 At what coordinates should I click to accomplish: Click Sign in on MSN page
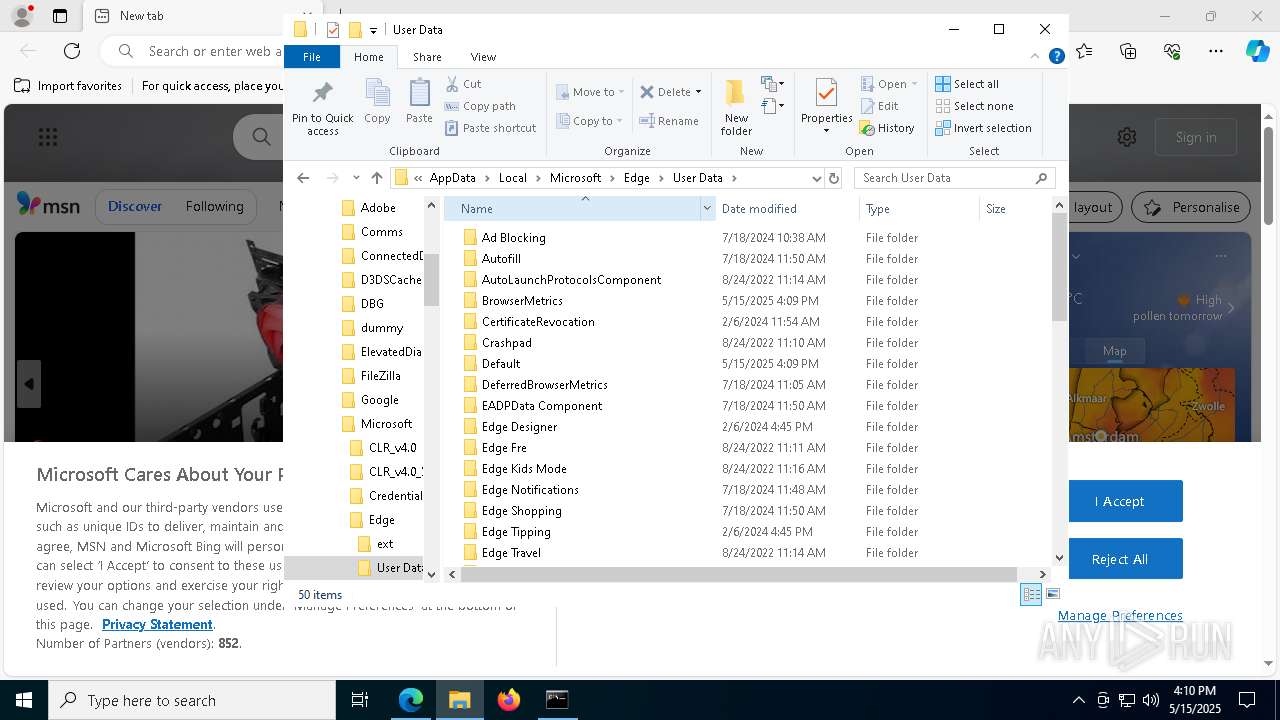[1196, 137]
